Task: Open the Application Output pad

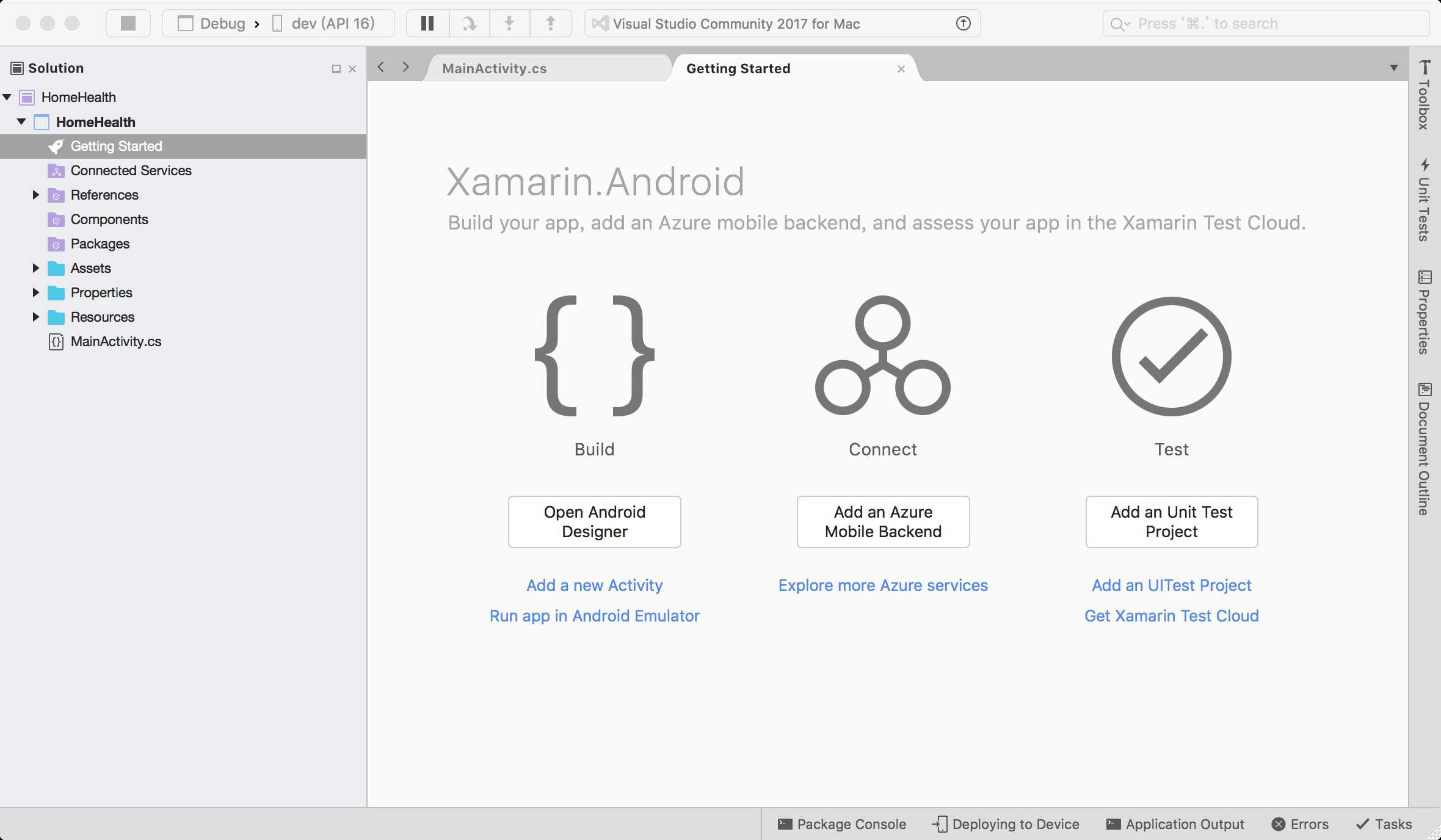Action: coord(1175,824)
